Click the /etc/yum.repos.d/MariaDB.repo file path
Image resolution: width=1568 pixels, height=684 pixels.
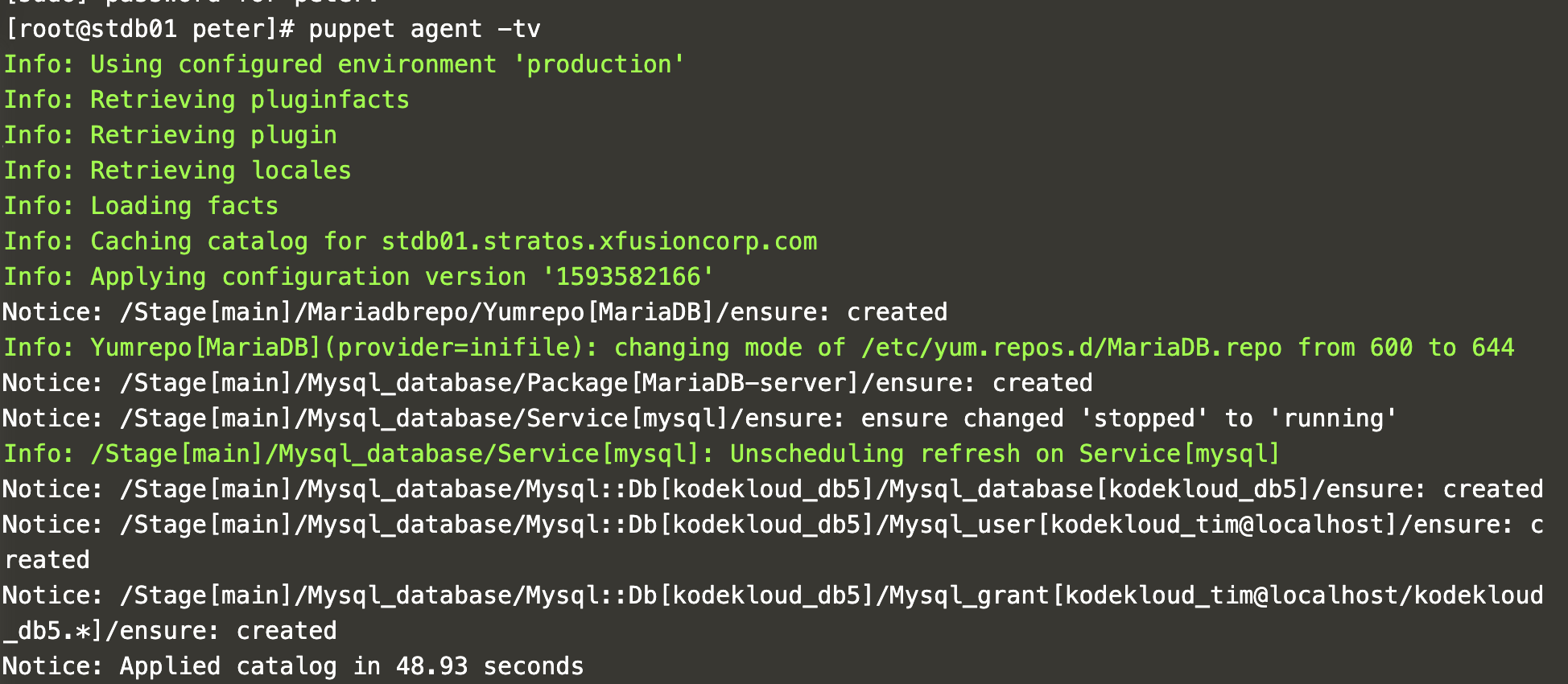click(x=1071, y=348)
